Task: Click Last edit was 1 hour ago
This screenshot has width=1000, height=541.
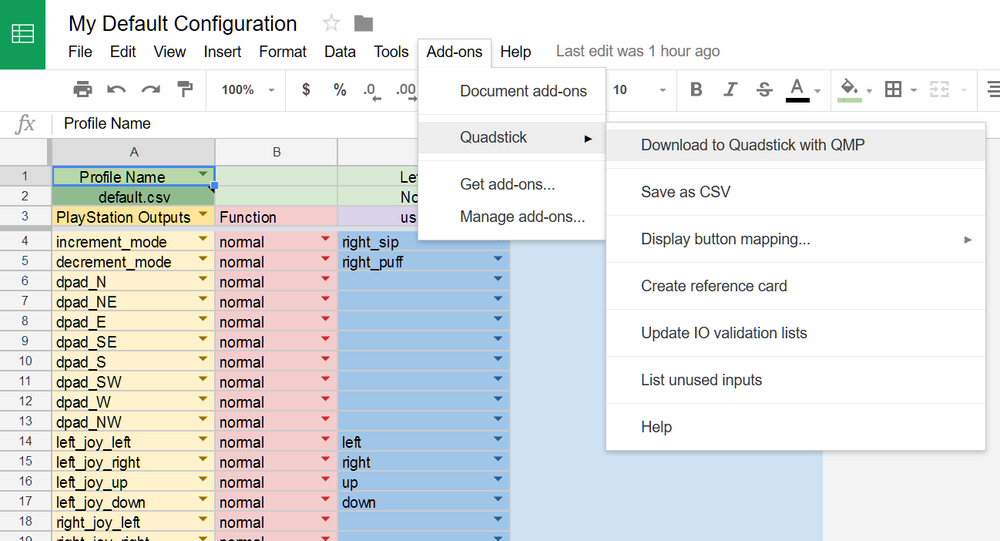Action: point(638,51)
